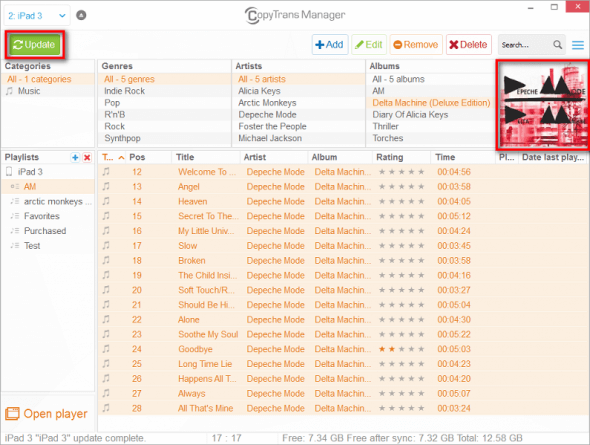Select the track titled Long Time Lie
This screenshot has height=445, width=590.
[x=205, y=364]
